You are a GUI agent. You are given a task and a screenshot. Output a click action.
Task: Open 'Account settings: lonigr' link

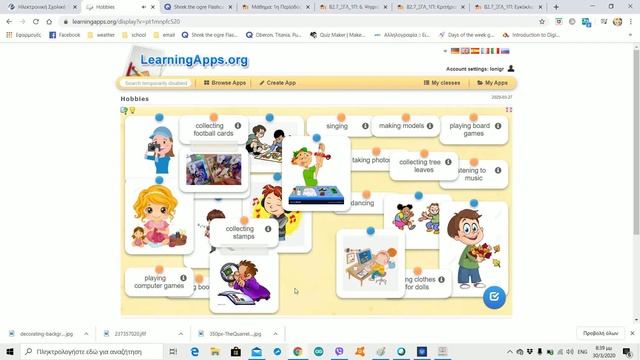pyautogui.click(x=475, y=69)
